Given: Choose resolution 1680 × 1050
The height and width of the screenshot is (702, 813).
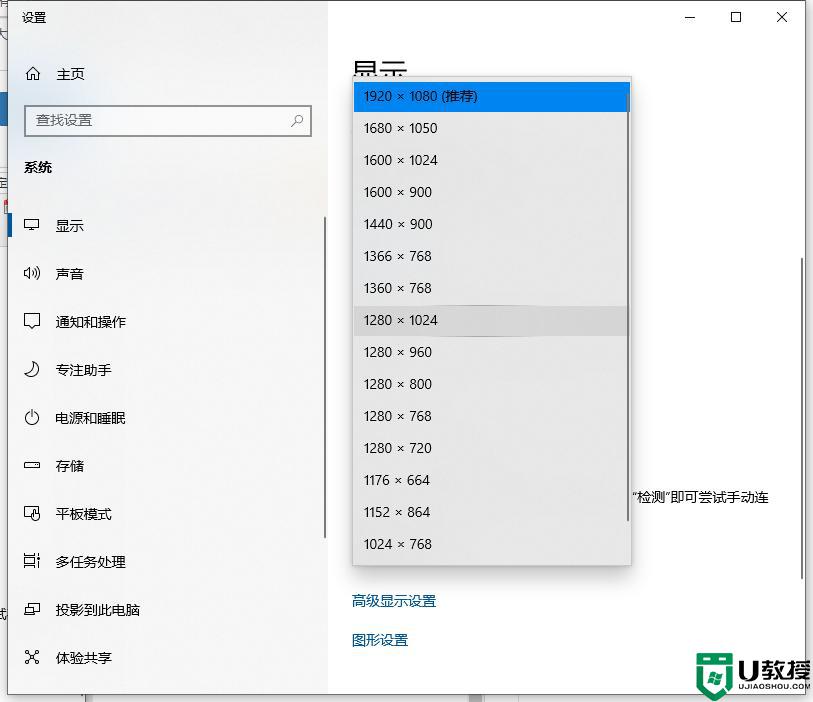Looking at the screenshot, I should 490,128.
